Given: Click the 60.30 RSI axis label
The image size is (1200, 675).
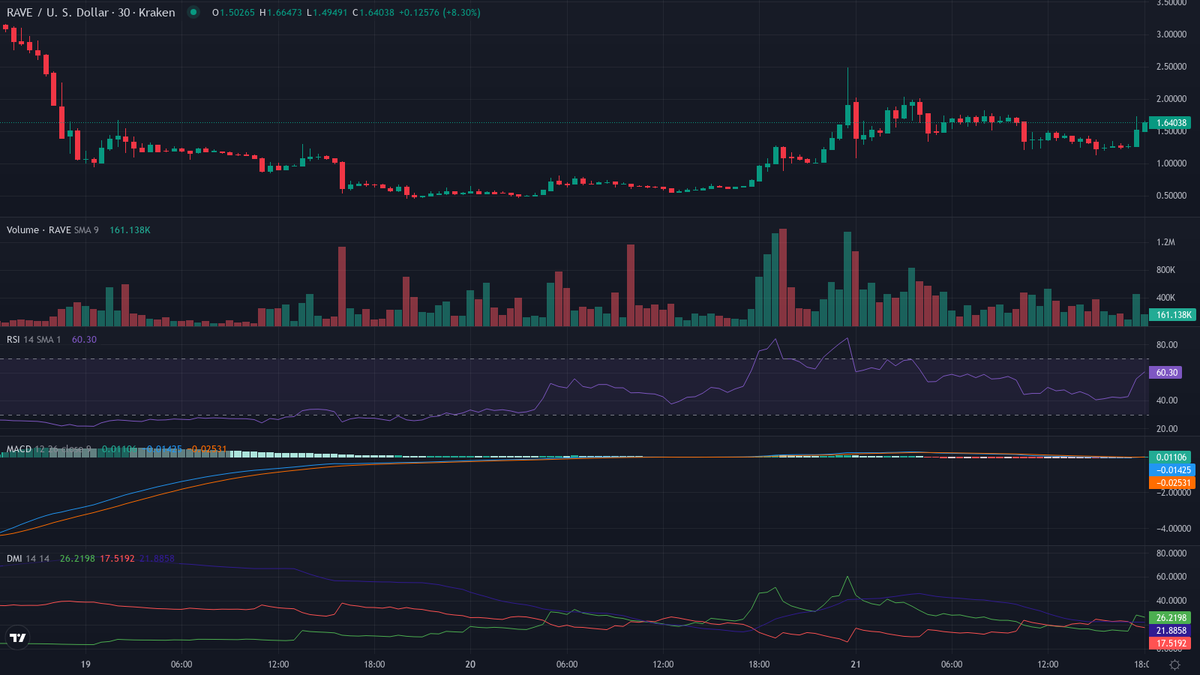Looking at the screenshot, I should coord(1165,372).
